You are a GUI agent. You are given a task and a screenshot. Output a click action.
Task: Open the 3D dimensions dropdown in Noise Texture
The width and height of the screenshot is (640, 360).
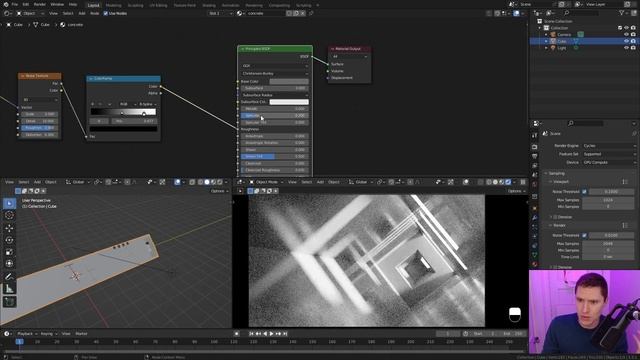[40, 100]
